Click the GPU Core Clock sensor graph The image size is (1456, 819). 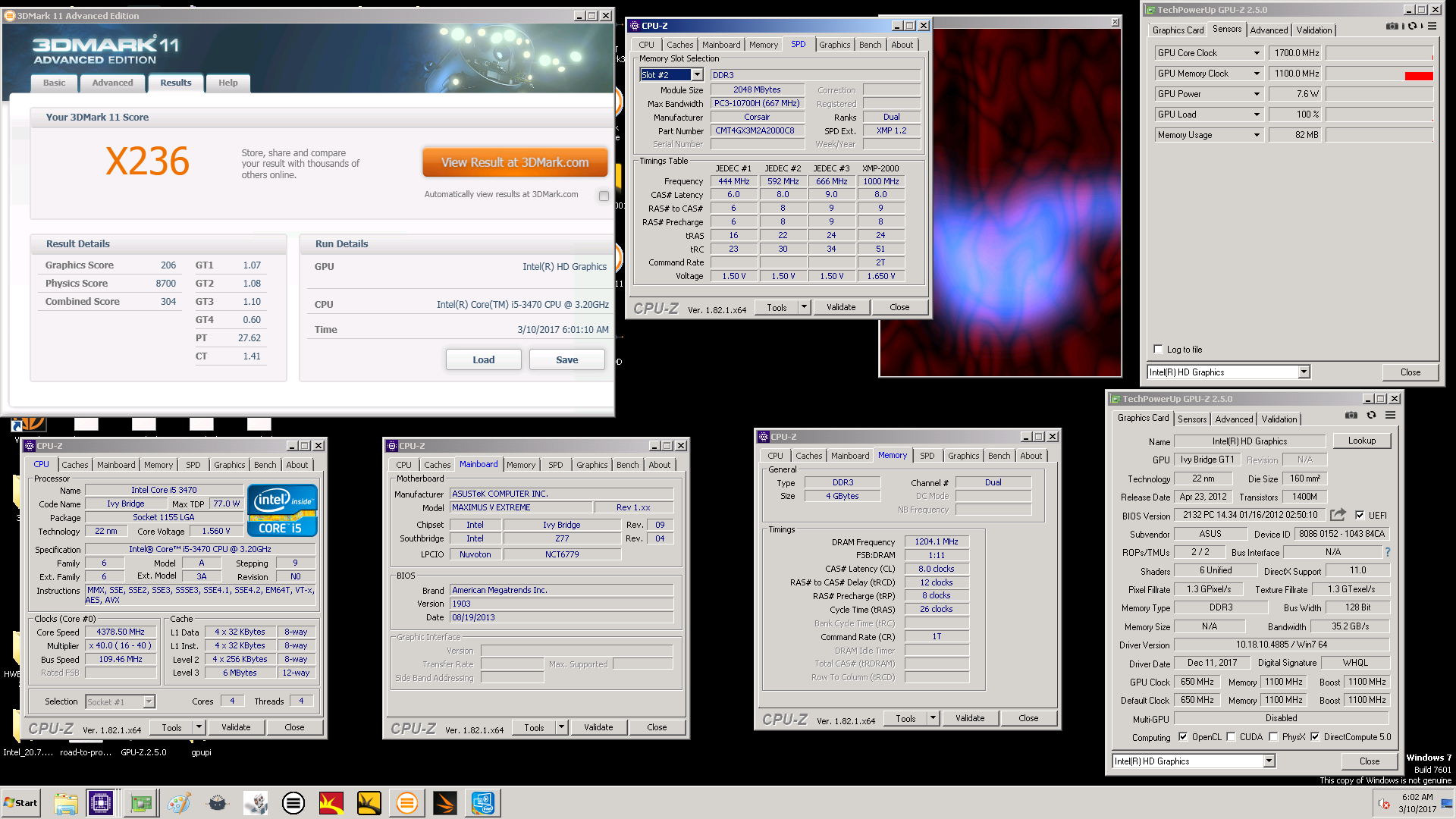click(x=1379, y=53)
